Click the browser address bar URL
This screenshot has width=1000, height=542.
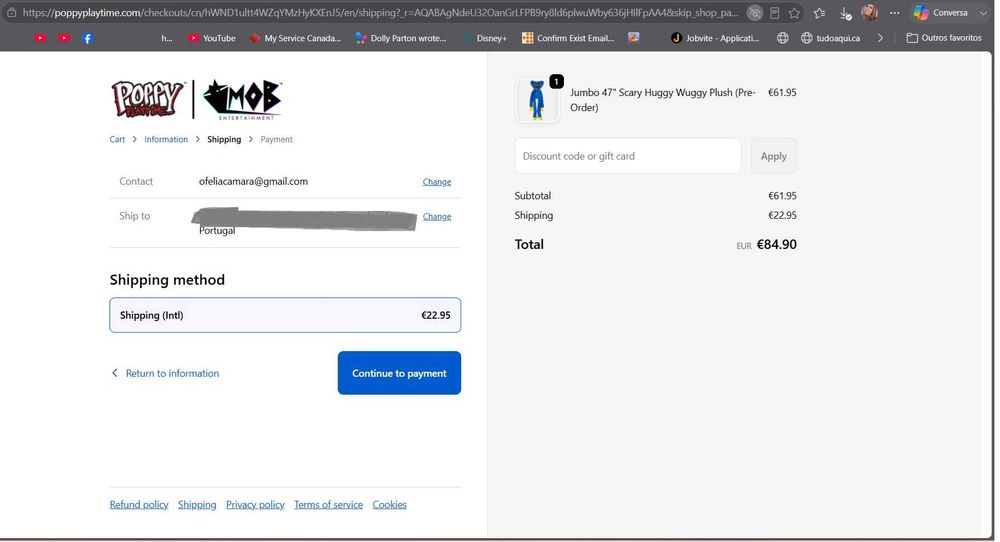[x=380, y=13]
